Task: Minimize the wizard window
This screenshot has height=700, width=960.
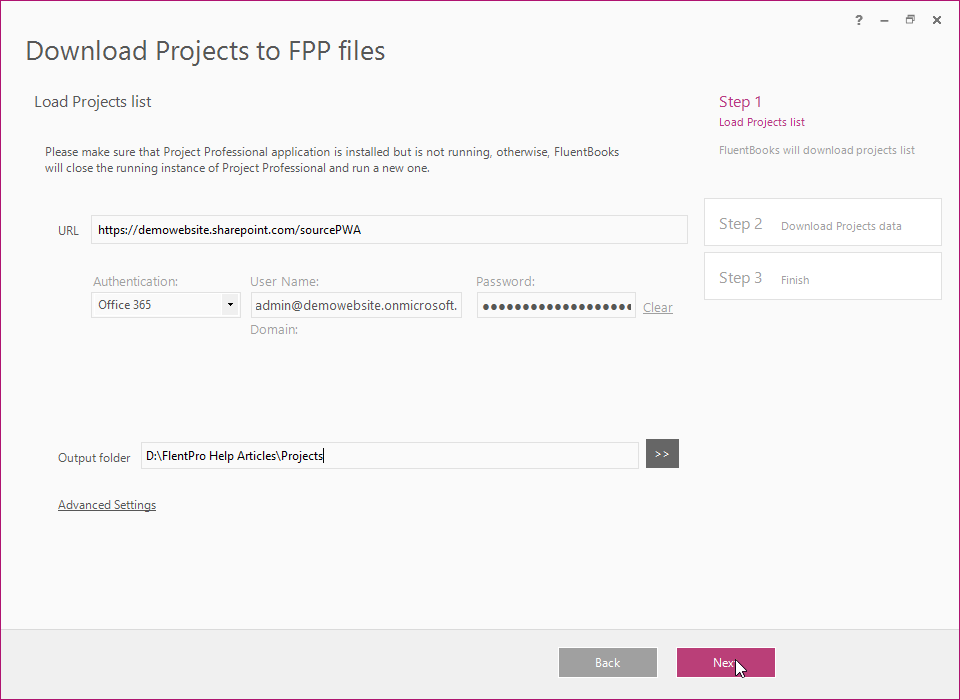Action: (x=884, y=20)
